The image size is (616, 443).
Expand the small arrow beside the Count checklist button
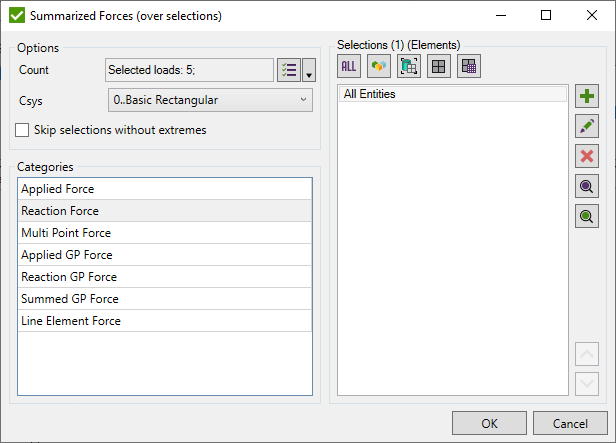309,71
